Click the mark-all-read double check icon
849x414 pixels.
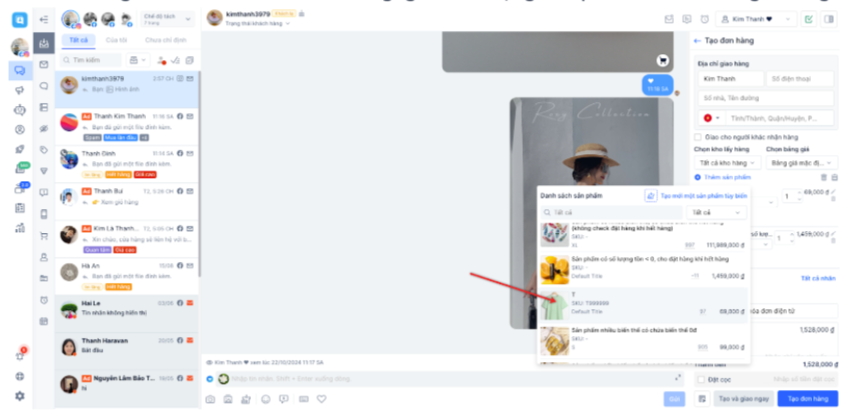(x=175, y=60)
